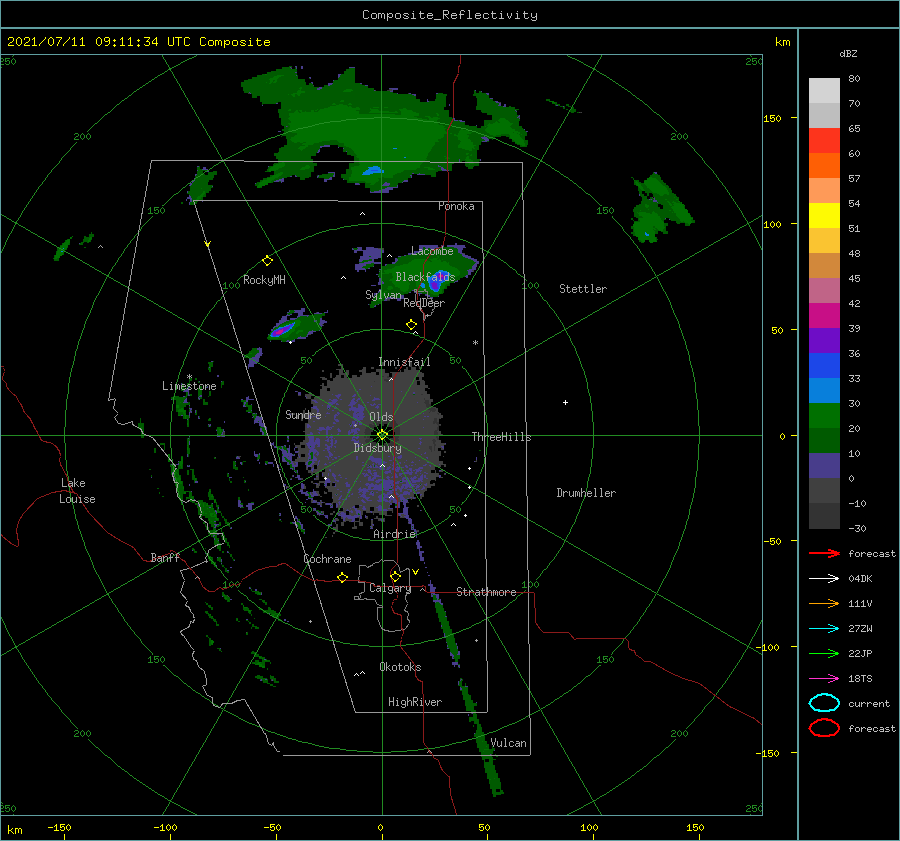Click the Innisfail town label
The image size is (900, 841).
pyautogui.click(x=404, y=362)
